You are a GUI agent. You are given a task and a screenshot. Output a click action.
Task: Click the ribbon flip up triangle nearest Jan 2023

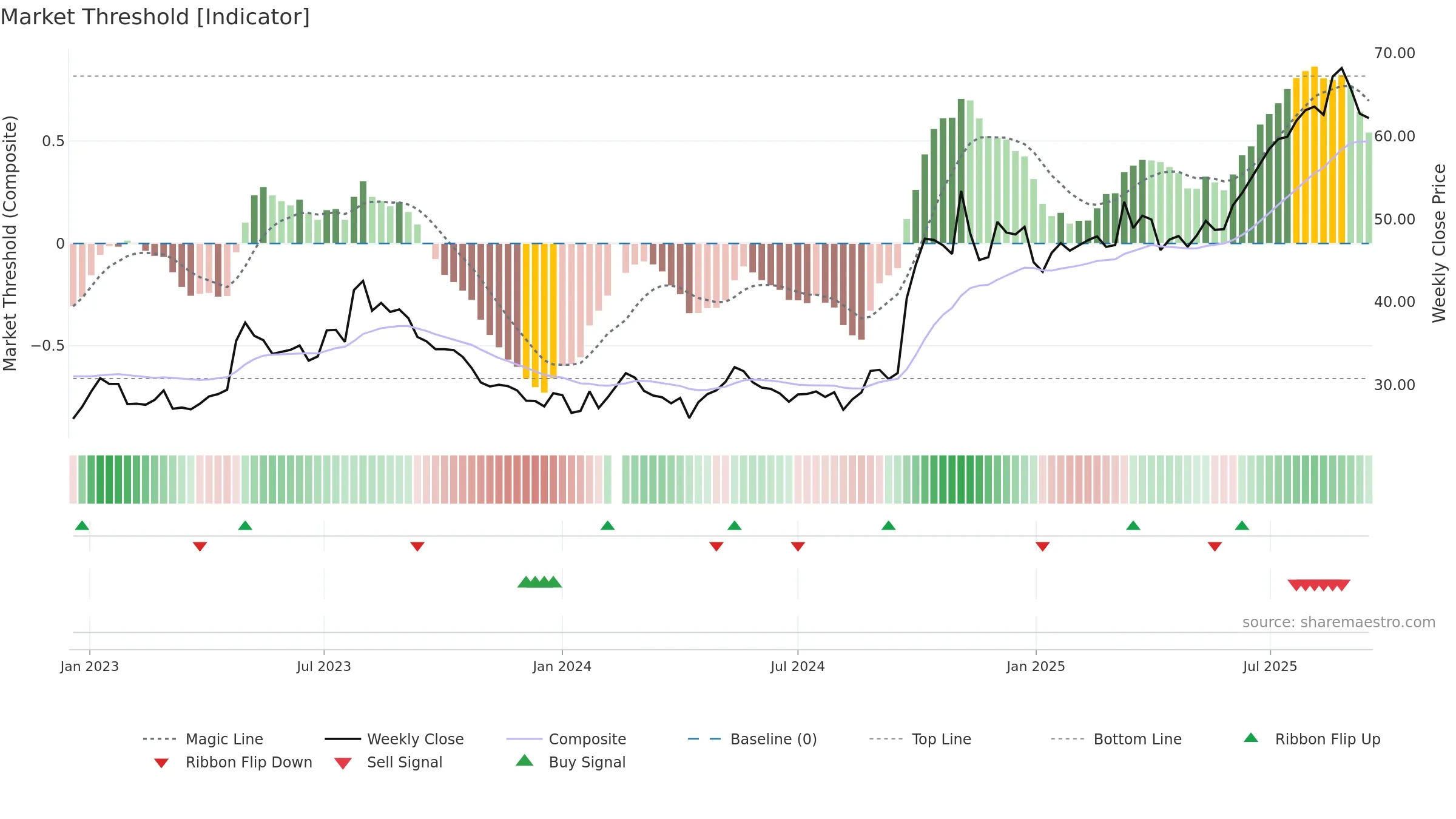click(x=82, y=525)
